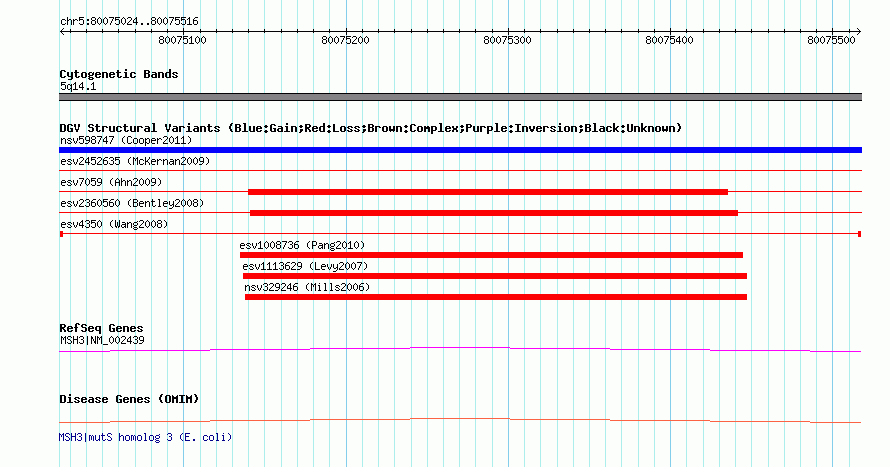Click the esv7059 (Ahn2009) label

[x=111, y=182]
